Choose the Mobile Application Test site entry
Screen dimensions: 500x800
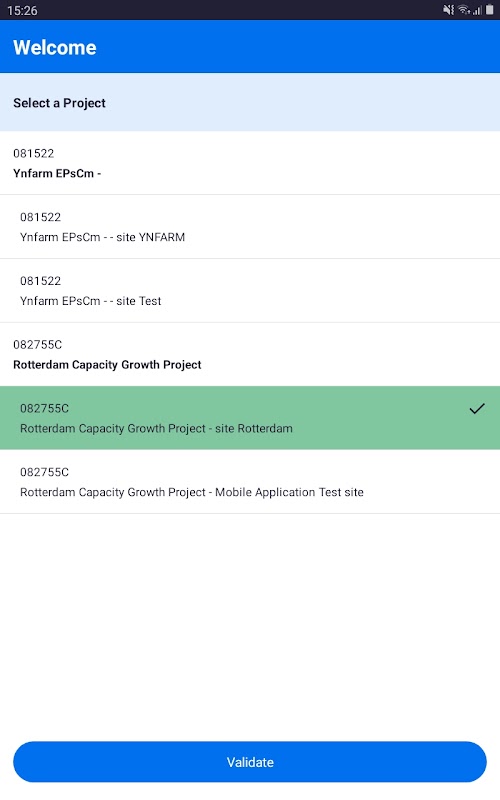tap(250, 482)
